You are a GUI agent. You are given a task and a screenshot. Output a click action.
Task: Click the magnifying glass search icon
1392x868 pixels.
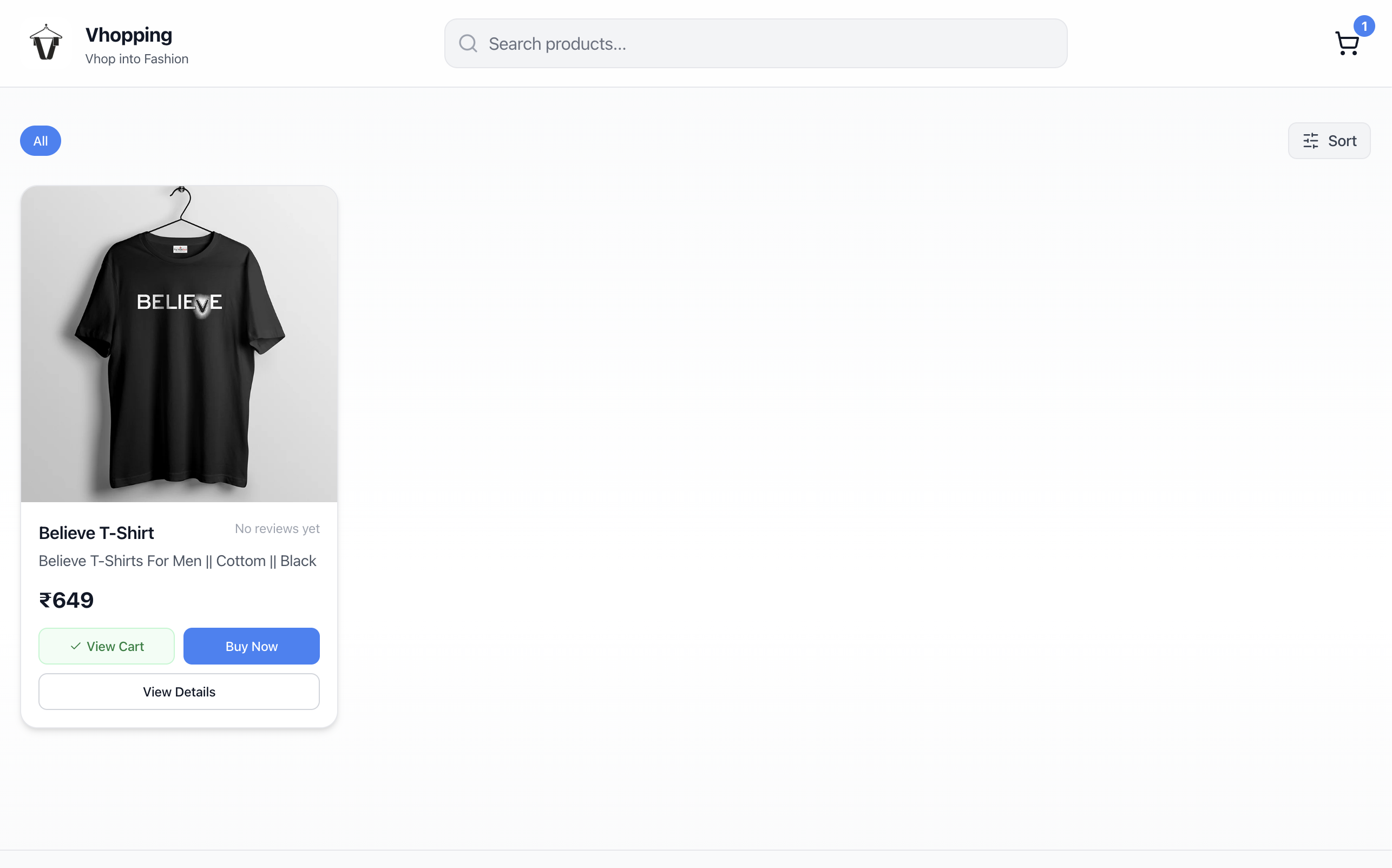tap(467, 43)
